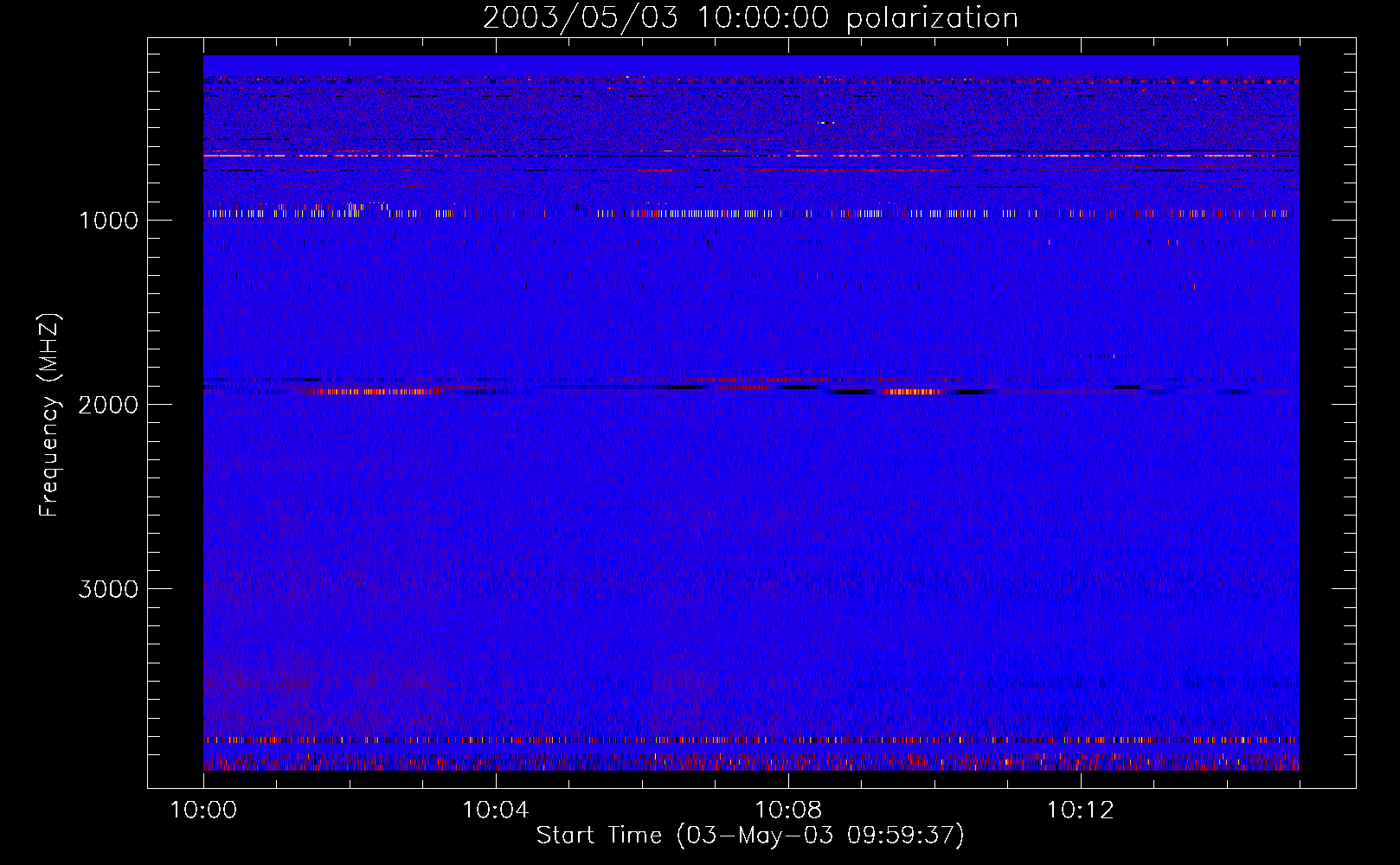Click the '10:04' time tick label
This screenshot has width=1400, height=865.
(496, 810)
